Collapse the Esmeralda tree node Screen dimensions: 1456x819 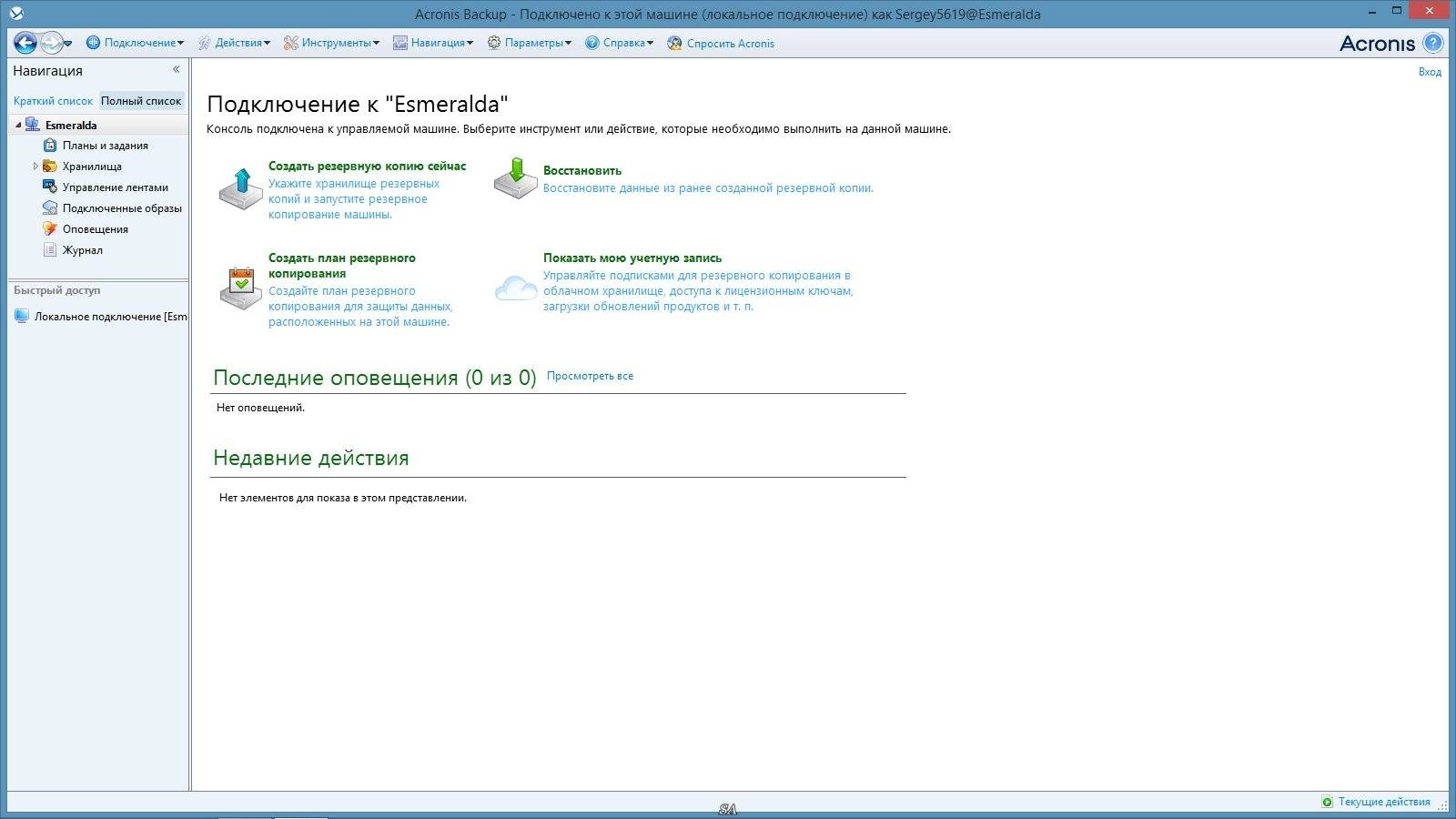tap(18, 126)
